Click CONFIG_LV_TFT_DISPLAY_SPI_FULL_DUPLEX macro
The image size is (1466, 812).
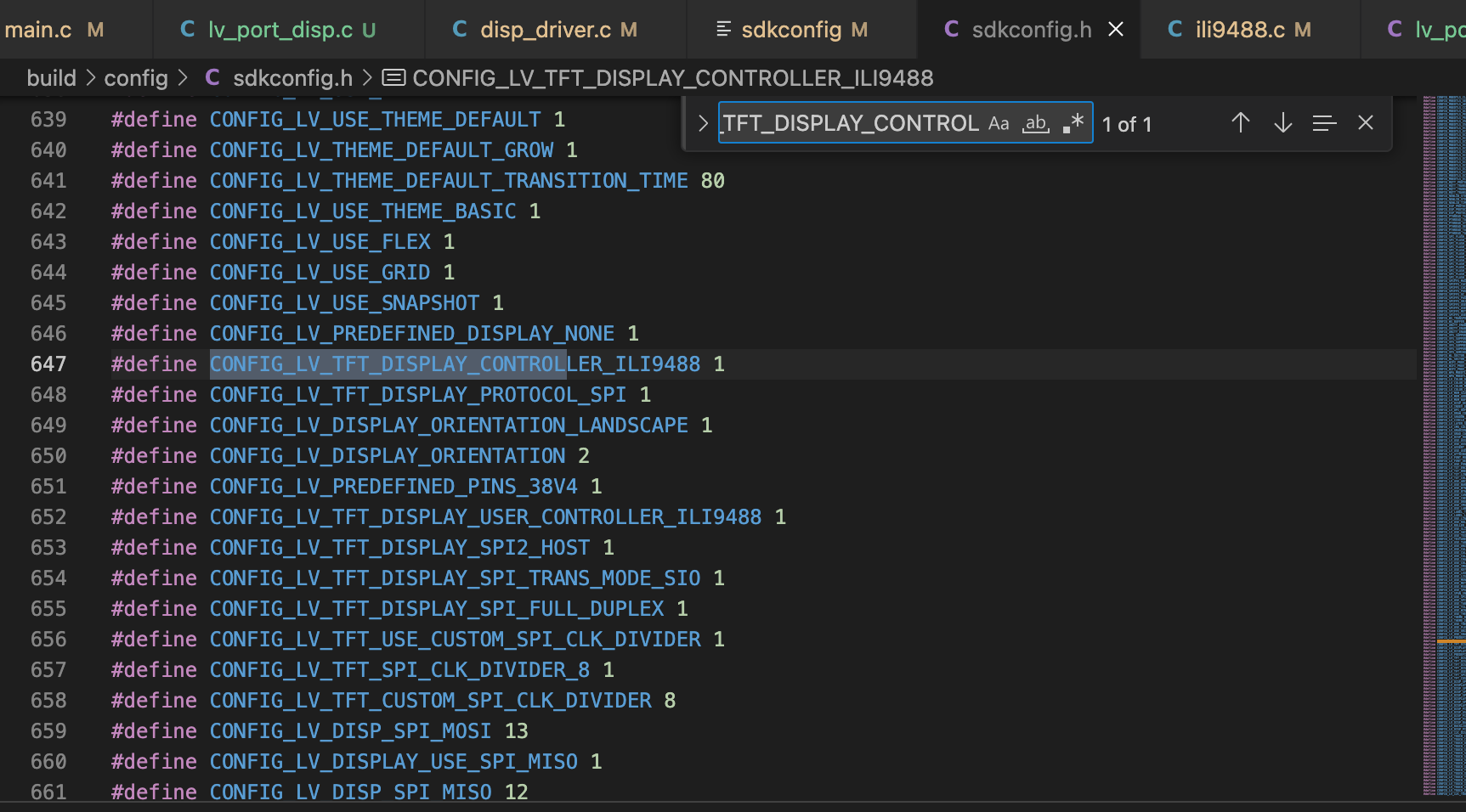(437, 609)
